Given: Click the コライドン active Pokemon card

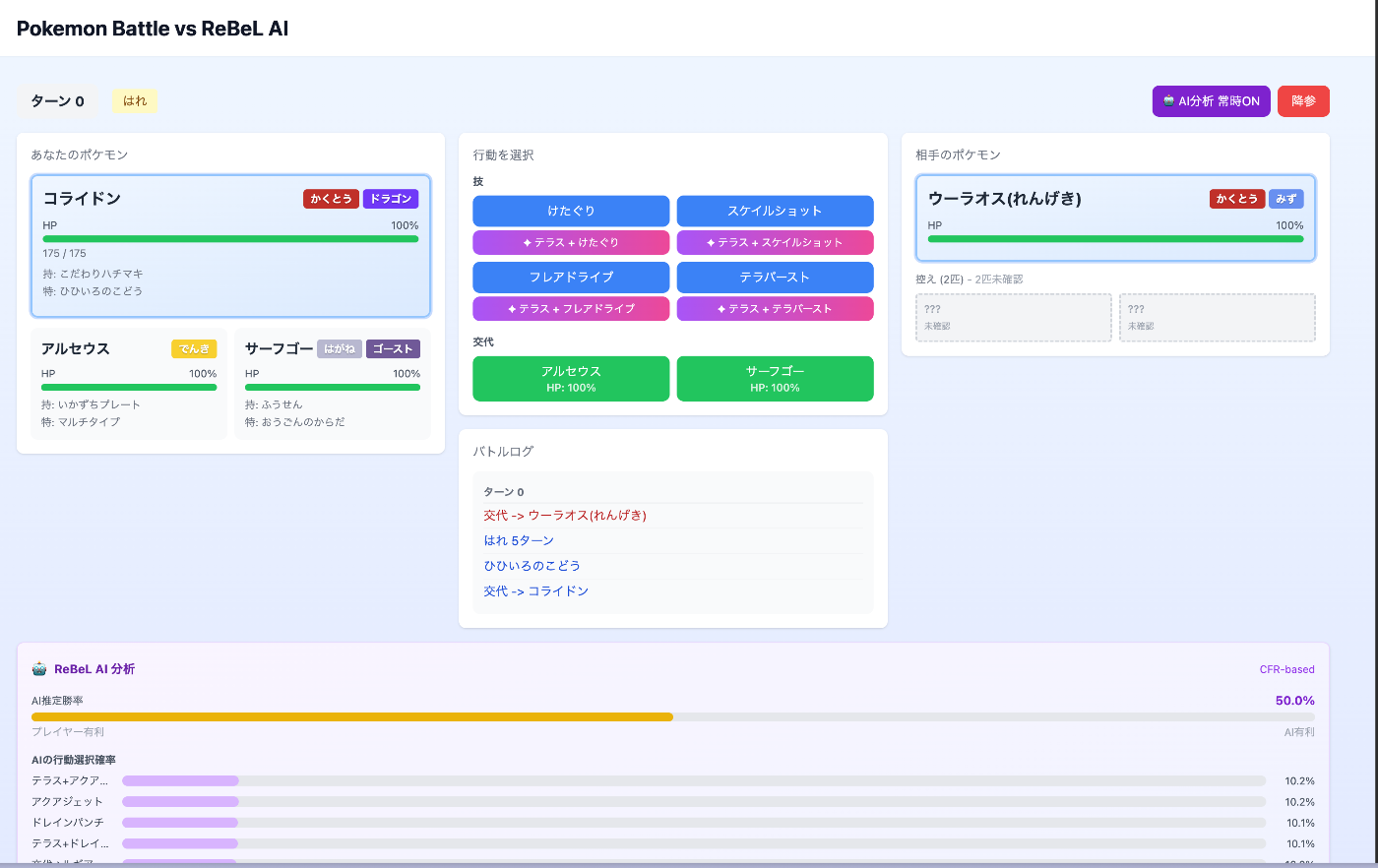Looking at the screenshot, I should tap(230, 246).
